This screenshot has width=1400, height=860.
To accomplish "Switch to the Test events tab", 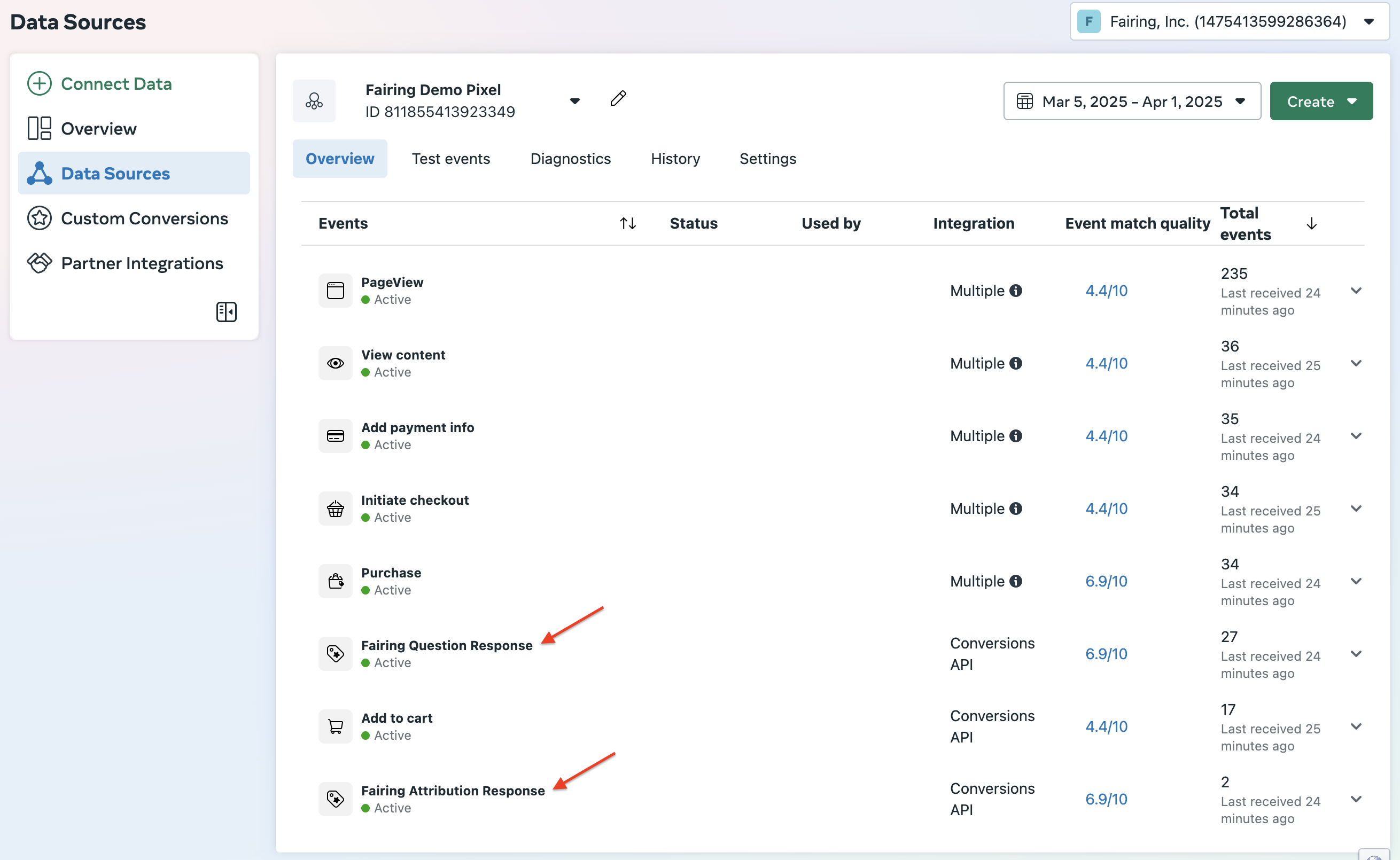I will [450, 159].
